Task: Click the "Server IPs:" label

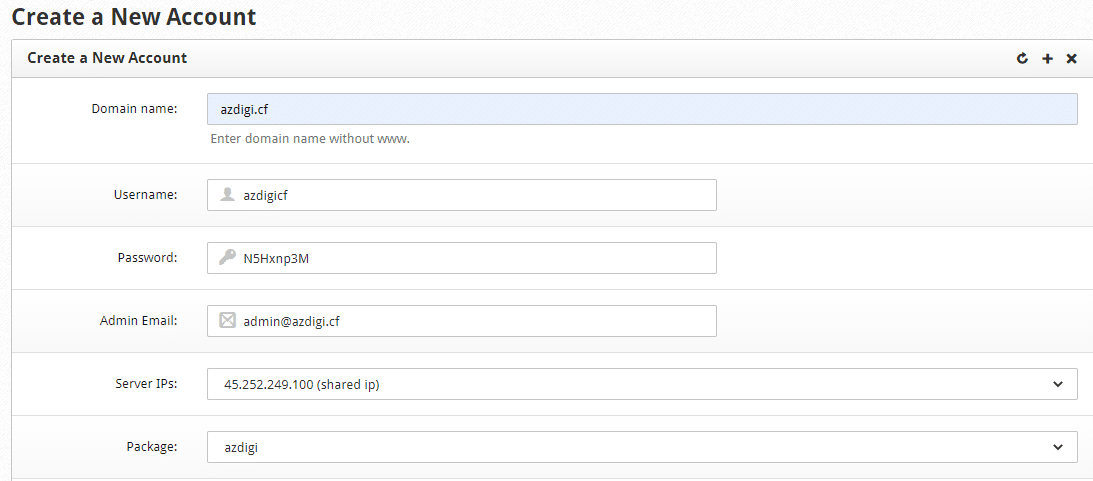Action: coord(146,383)
